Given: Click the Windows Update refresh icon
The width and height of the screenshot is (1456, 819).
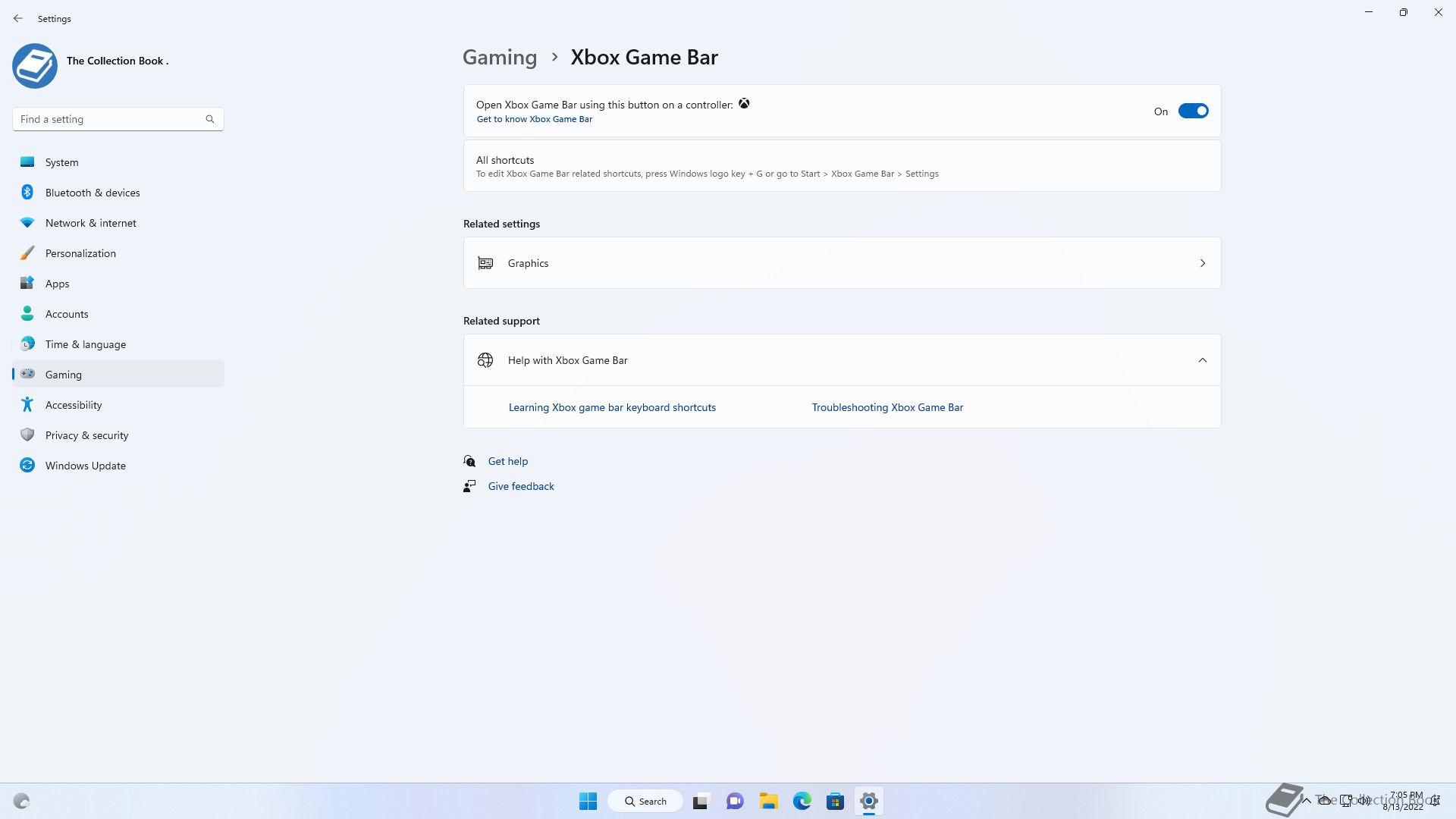Looking at the screenshot, I should (x=27, y=465).
